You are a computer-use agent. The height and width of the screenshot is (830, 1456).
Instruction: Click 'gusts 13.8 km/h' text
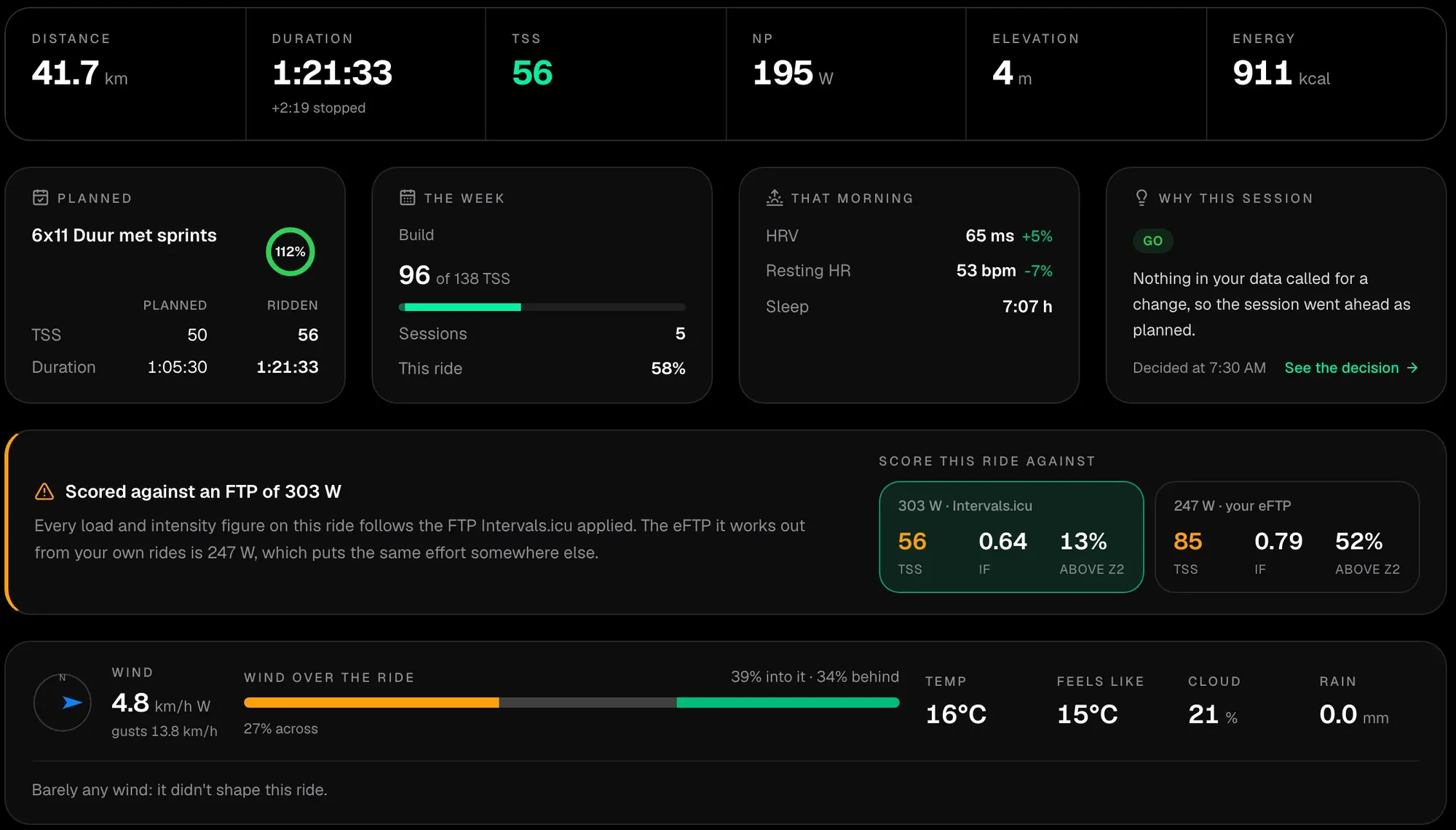pos(165,731)
